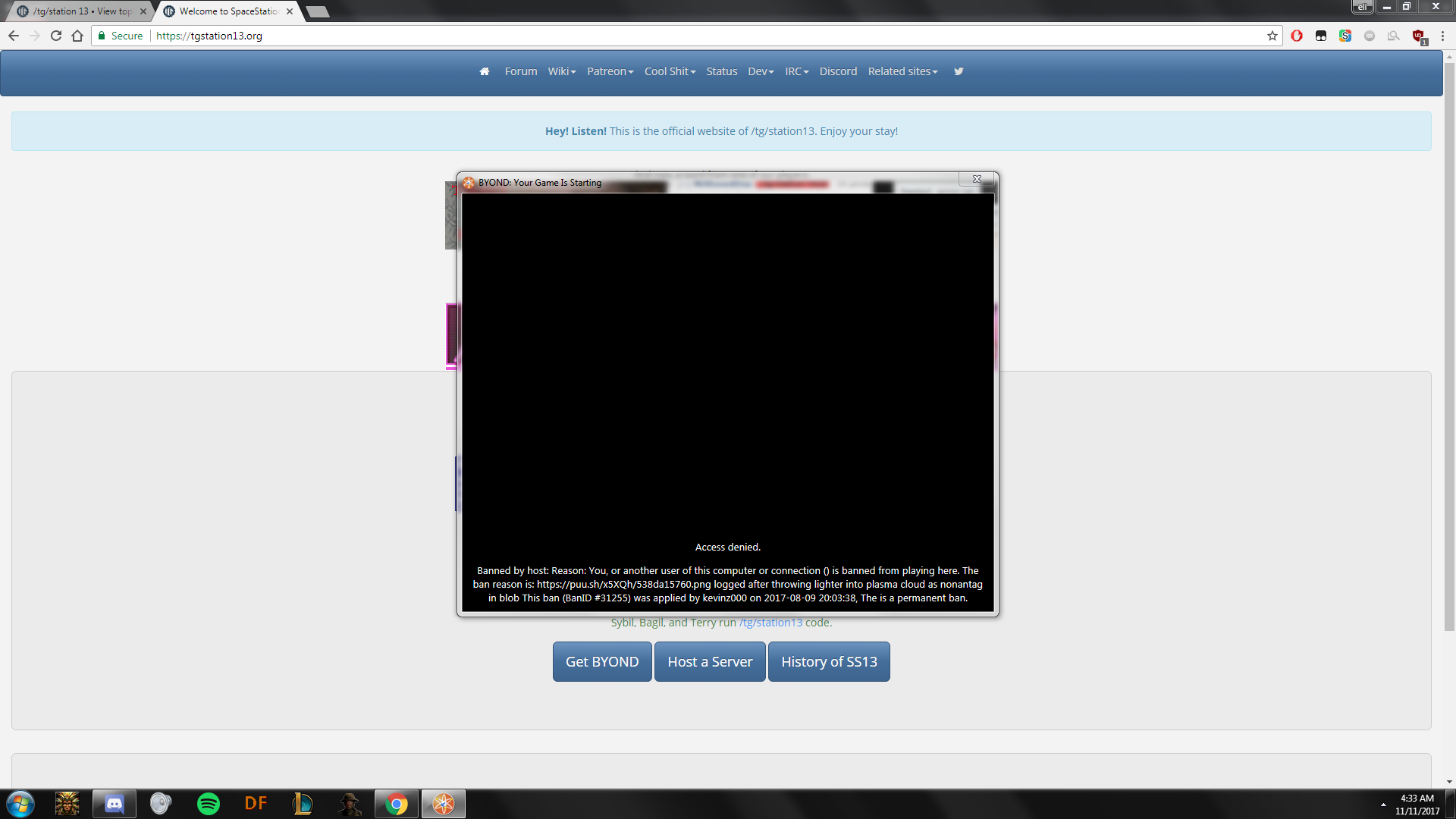1456x819 pixels.
Task: Open the Twitter bird icon link
Action: 959,71
